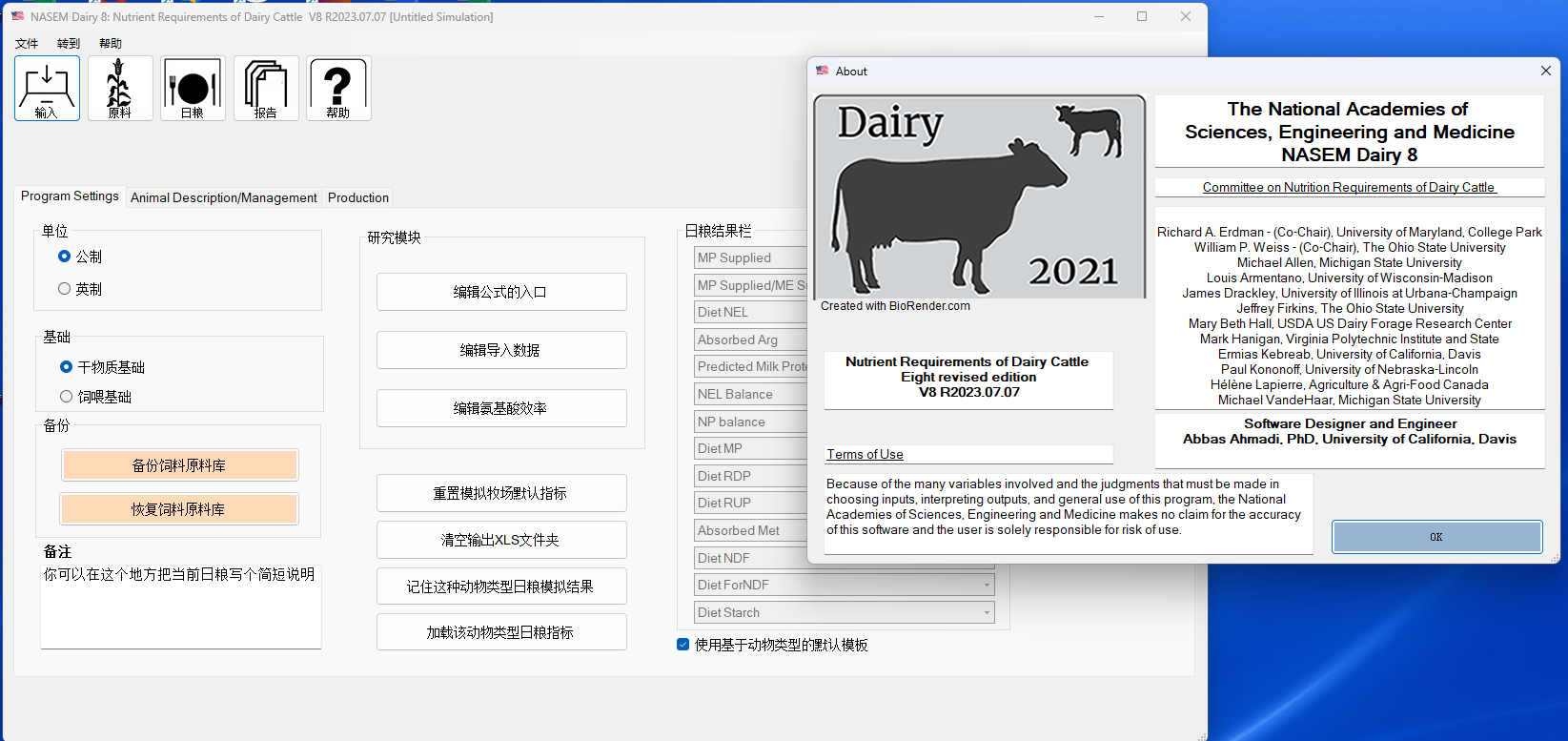1568x741 pixels.
Task: Click the 编辑导入数据 button
Action: coord(501,350)
